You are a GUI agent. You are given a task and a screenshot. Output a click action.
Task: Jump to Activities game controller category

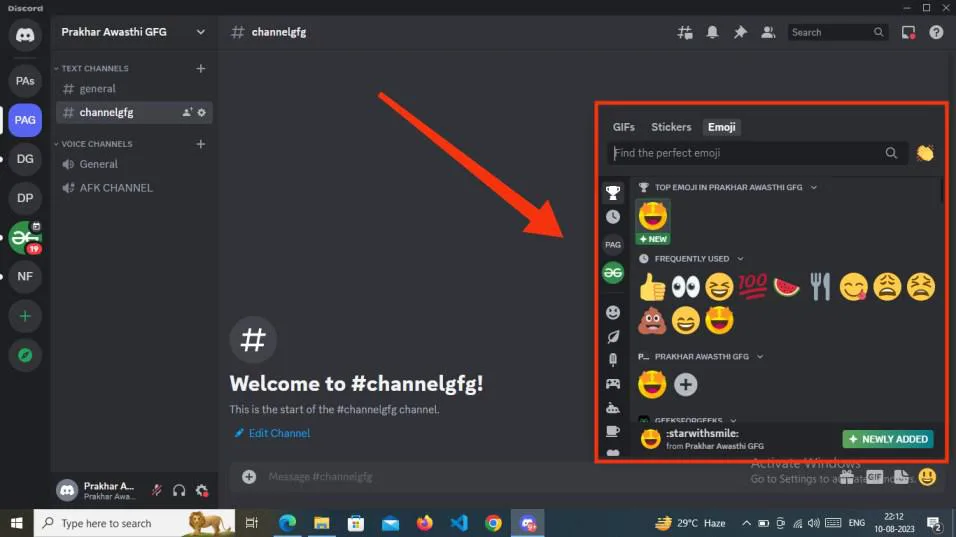[x=613, y=383]
